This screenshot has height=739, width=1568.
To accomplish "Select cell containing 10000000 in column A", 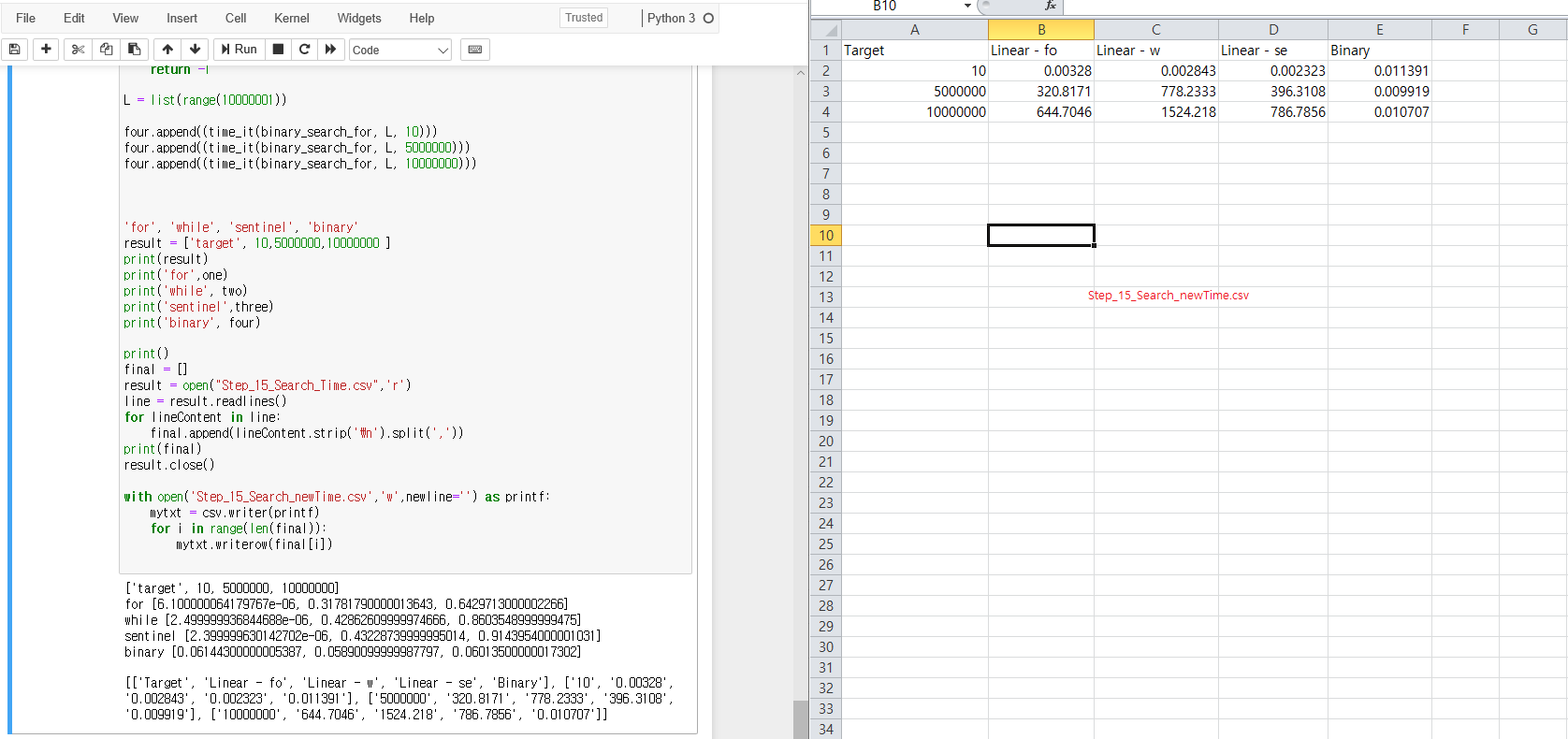I will point(914,112).
